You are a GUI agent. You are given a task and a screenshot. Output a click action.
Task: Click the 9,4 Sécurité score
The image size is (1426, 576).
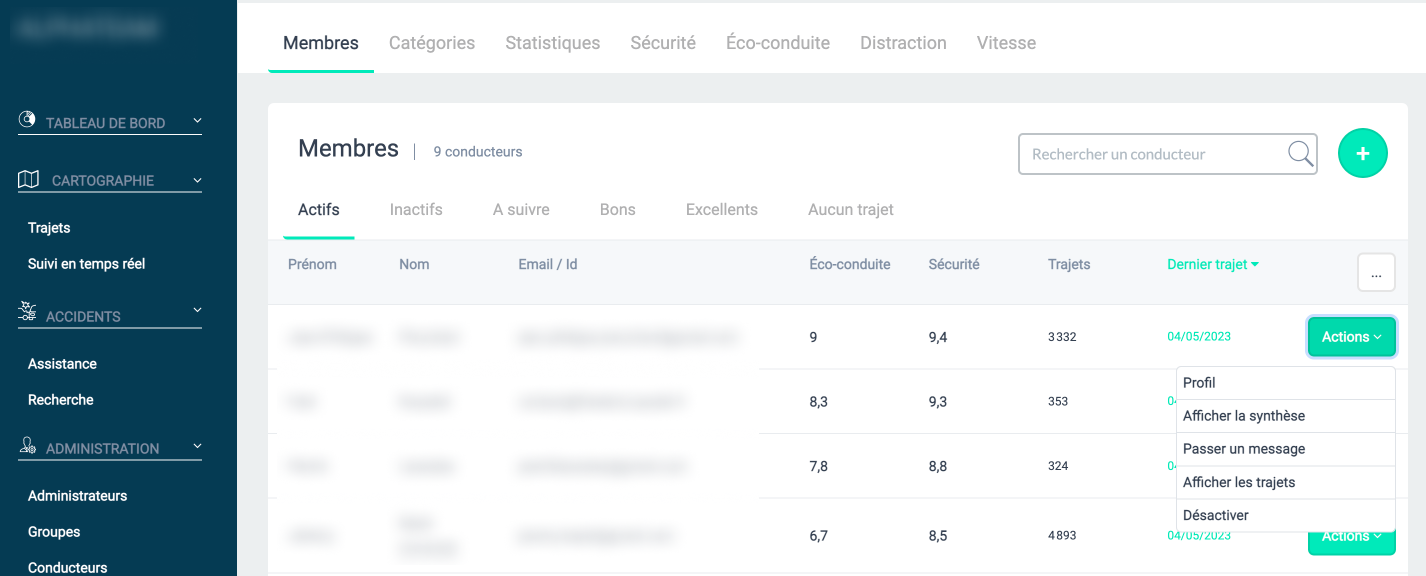(x=937, y=337)
